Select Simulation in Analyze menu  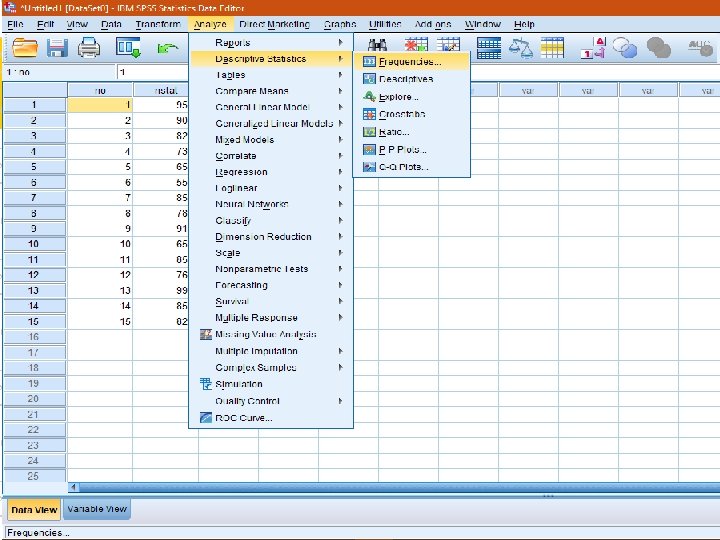pos(271,384)
